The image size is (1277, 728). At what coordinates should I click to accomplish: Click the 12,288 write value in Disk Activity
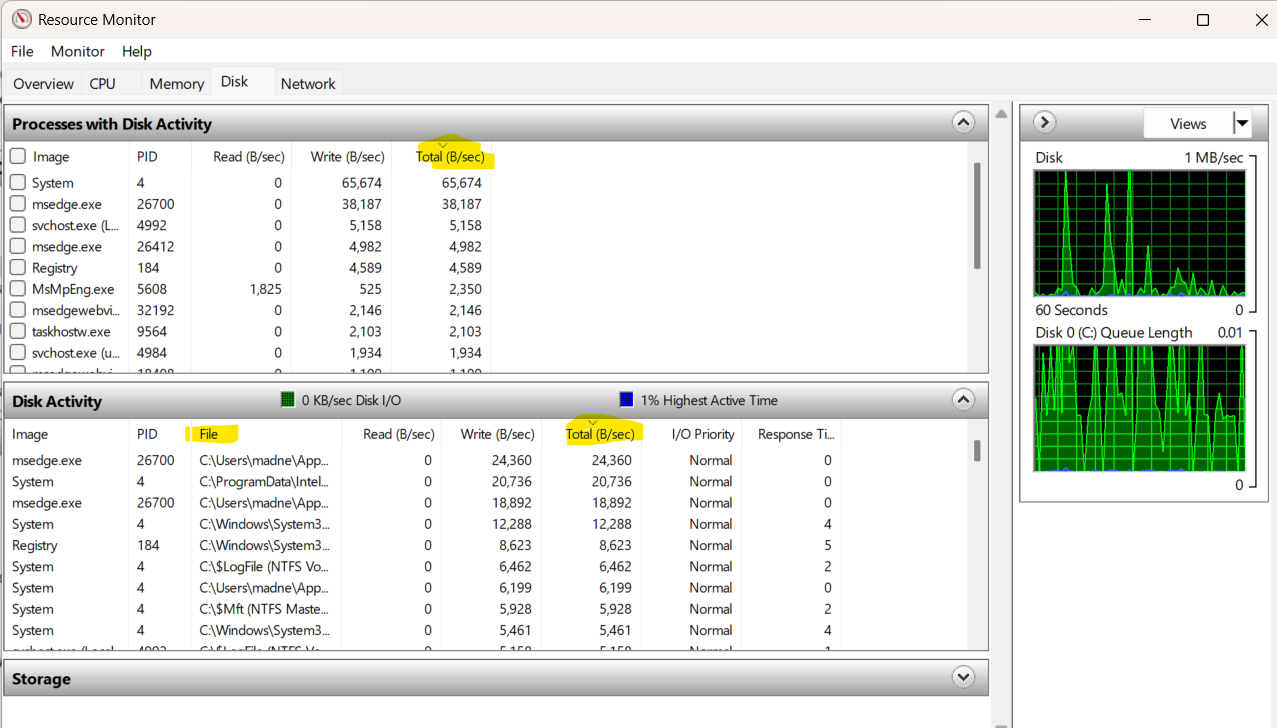pos(511,524)
